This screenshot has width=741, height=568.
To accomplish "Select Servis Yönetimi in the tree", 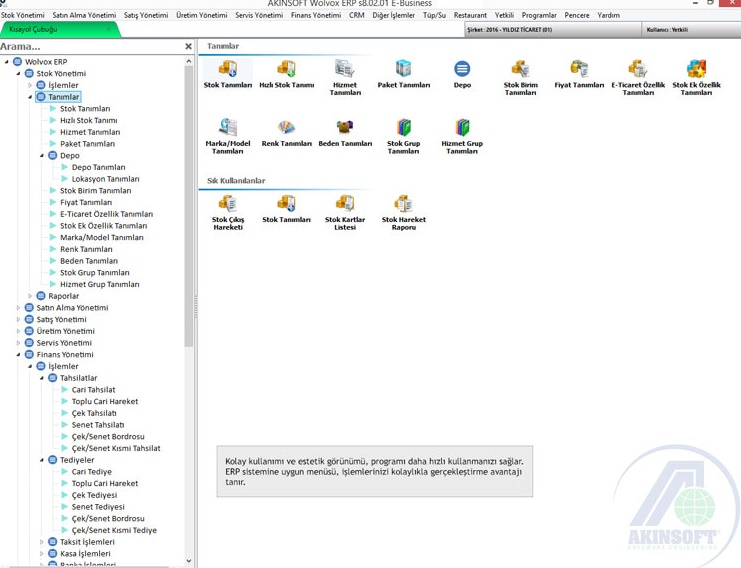I will [64, 343].
